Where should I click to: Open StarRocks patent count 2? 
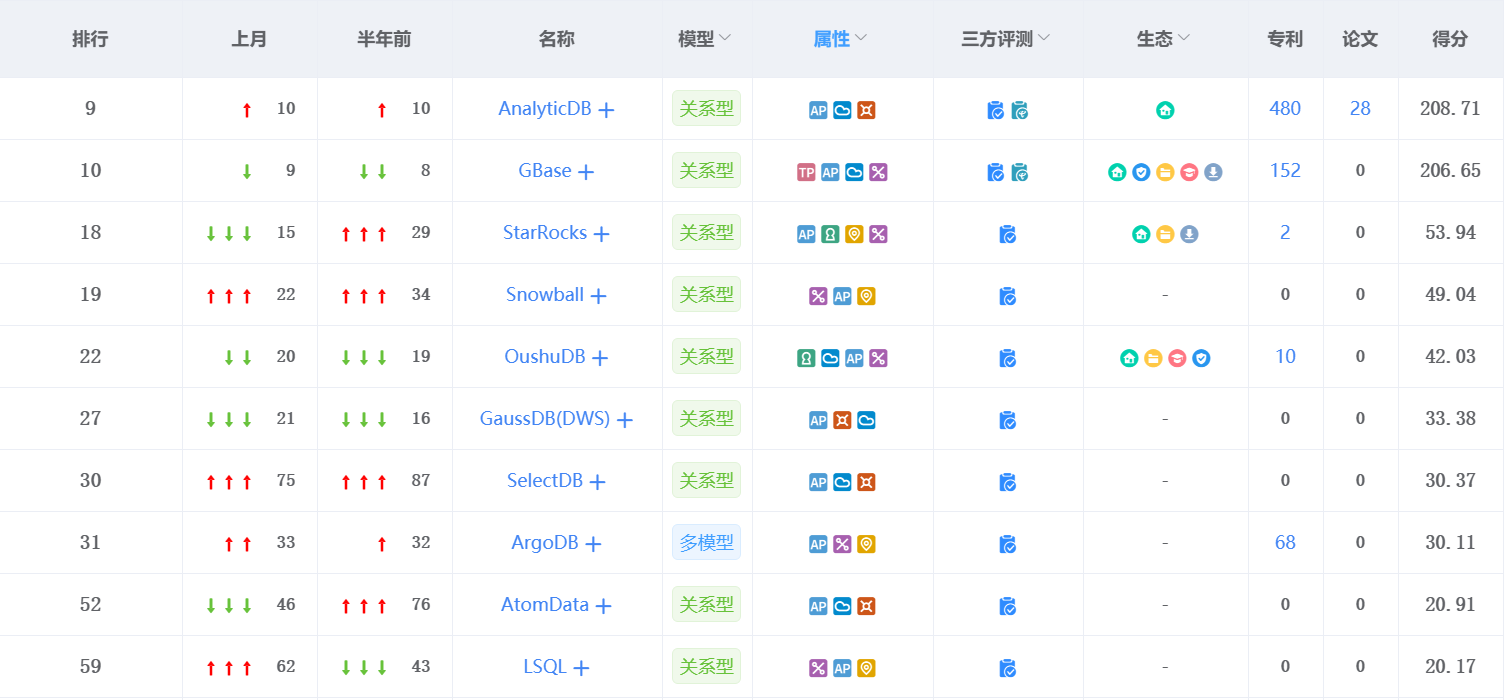coord(1285,233)
